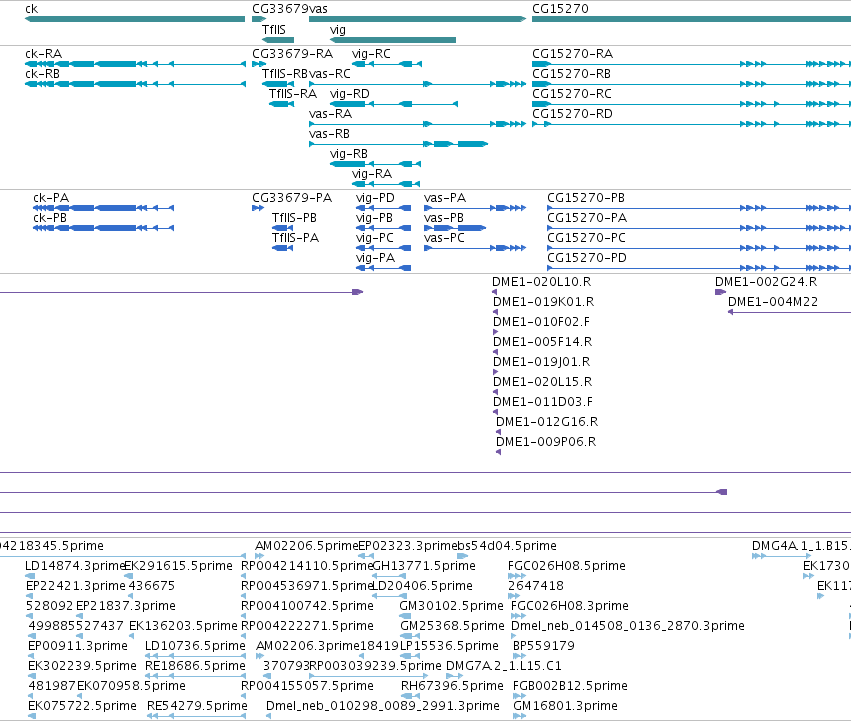Select the CG15270-RD transcript label
851x721 pixels.
[573, 114]
